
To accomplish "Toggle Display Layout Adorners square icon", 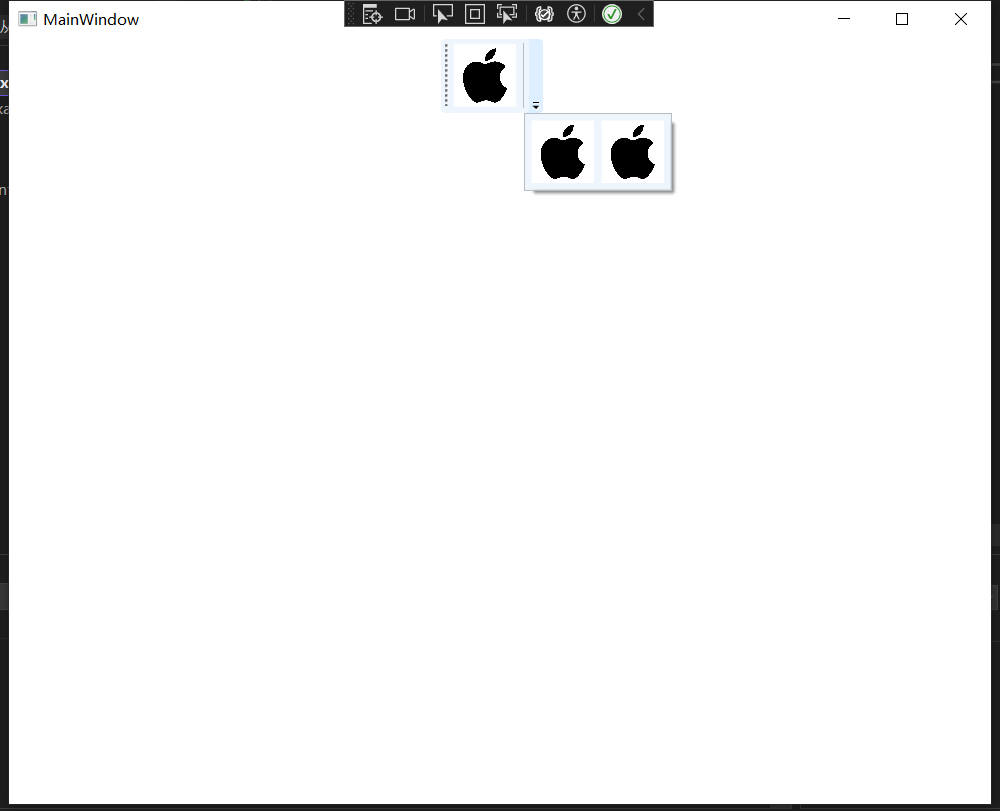I will [x=474, y=14].
